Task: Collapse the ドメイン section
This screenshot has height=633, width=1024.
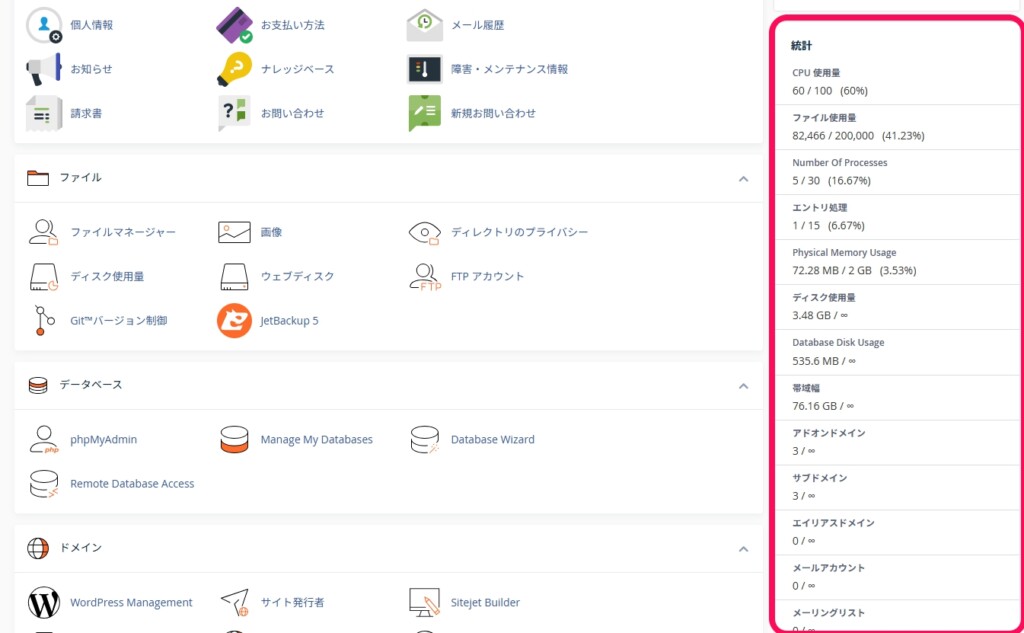Action: 743,549
